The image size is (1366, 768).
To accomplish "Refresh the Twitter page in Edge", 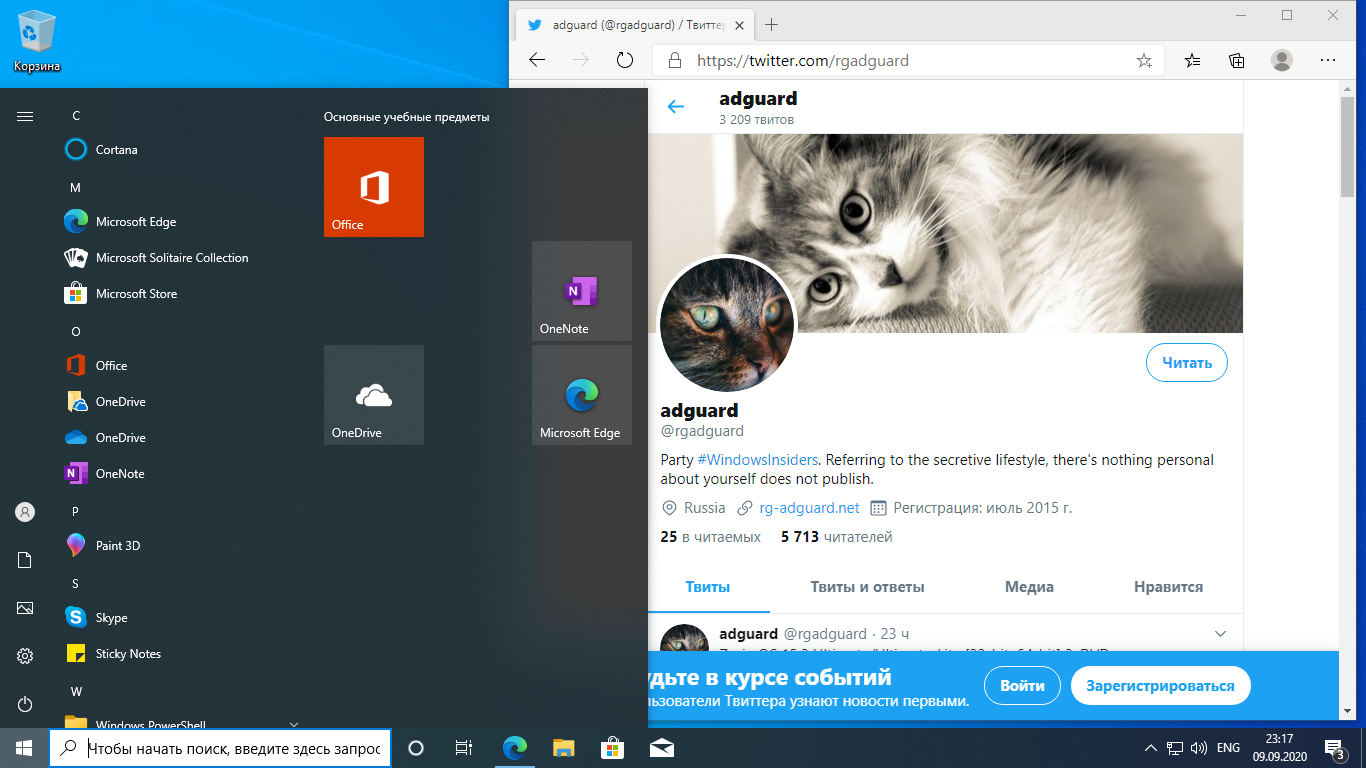I will click(625, 60).
